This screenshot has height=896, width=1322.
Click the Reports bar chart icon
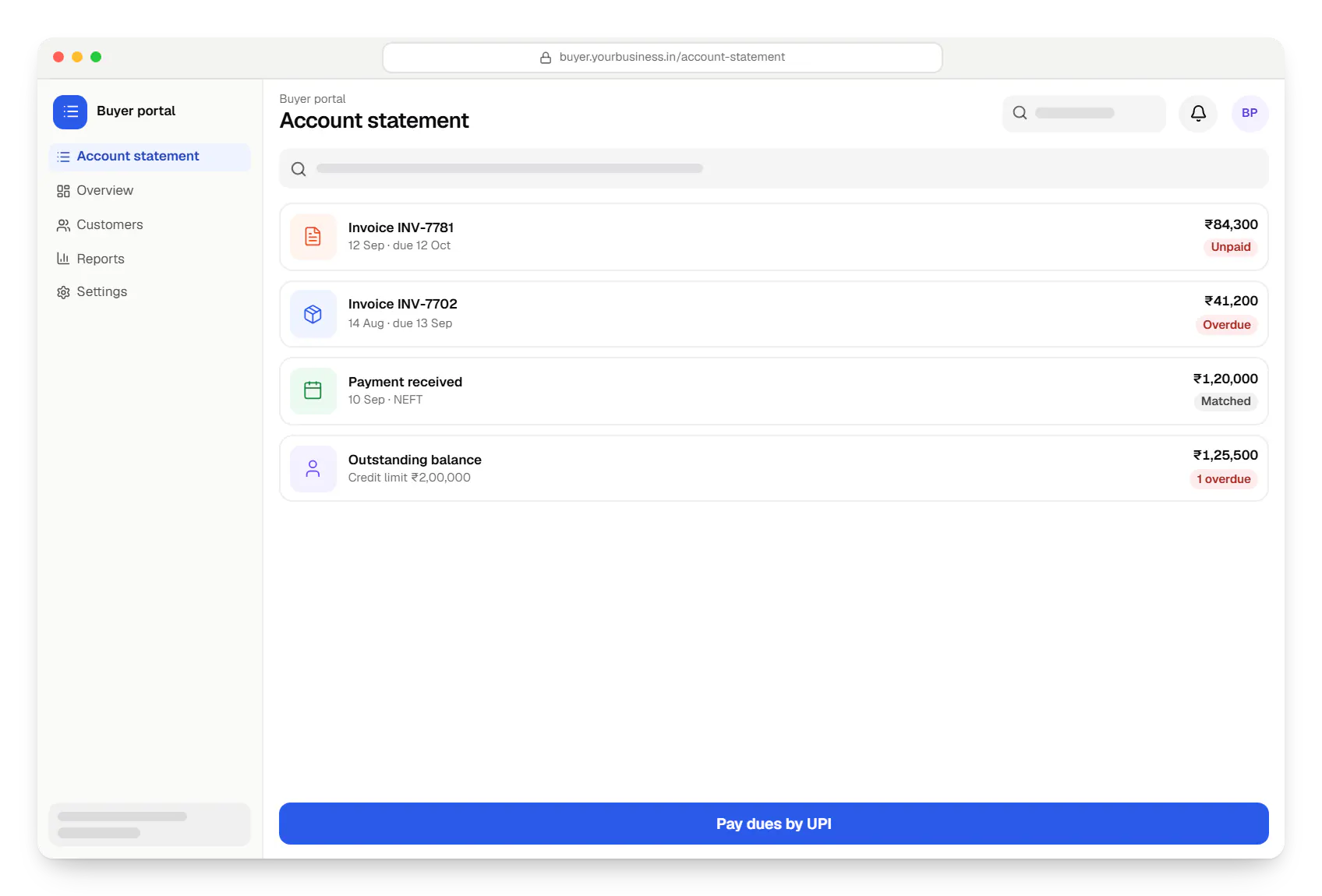pos(63,259)
